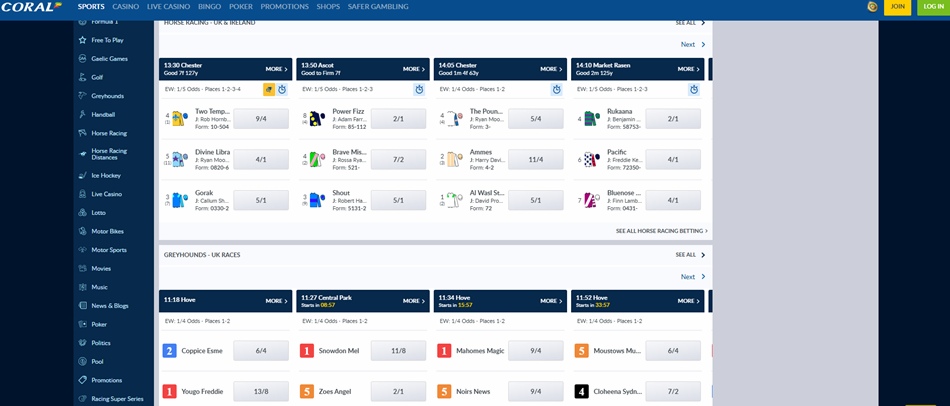Click the Politics sidebar icon
Image resolution: width=950 pixels, height=406 pixels.
click(x=82, y=343)
